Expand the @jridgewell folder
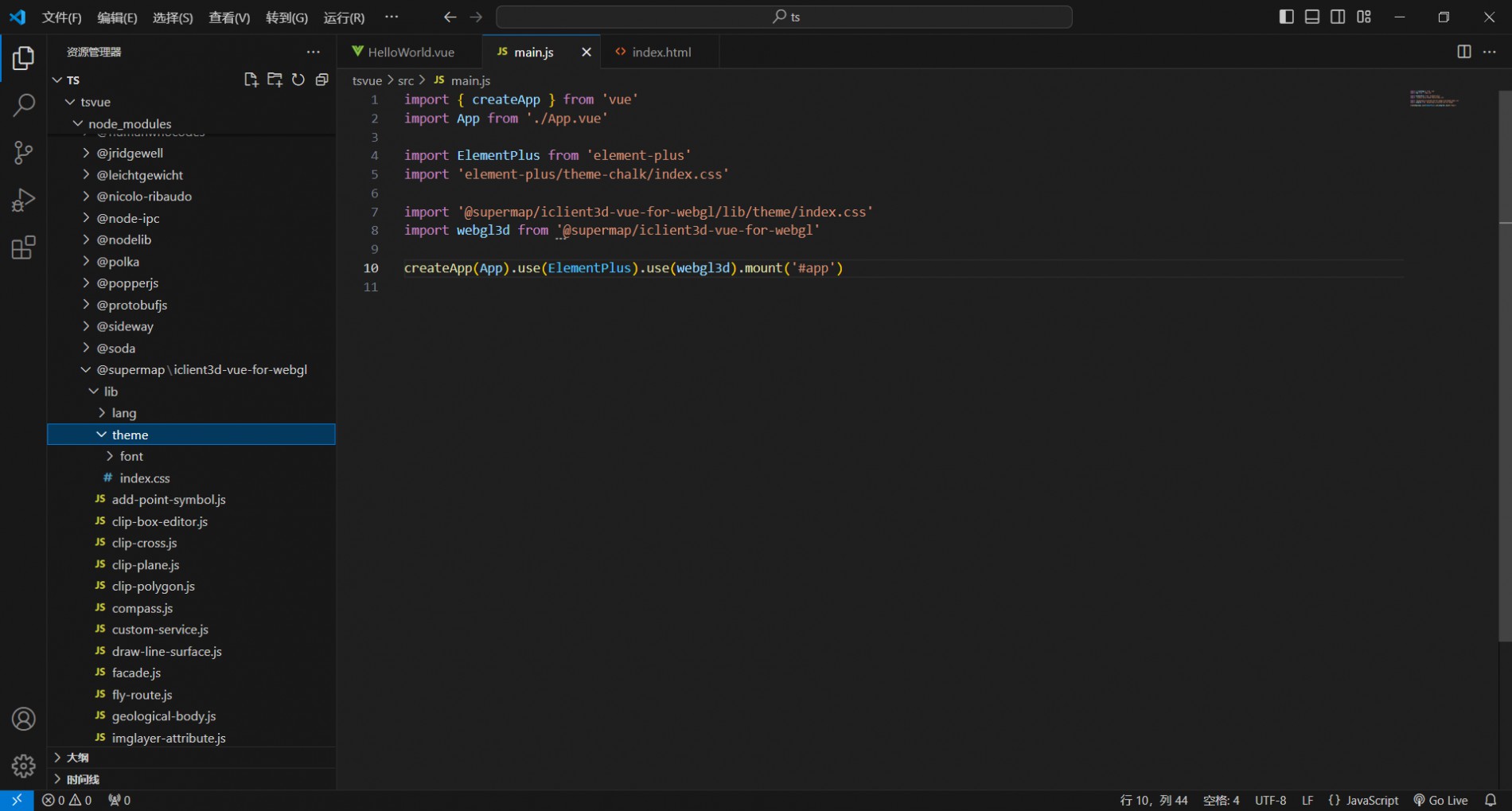 pyautogui.click(x=86, y=153)
